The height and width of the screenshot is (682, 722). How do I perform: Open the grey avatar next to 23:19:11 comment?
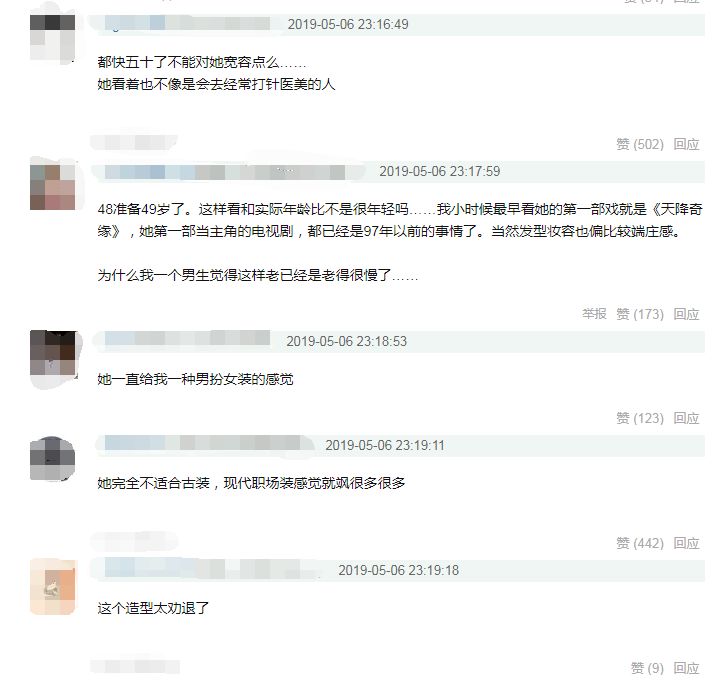tap(52, 459)
